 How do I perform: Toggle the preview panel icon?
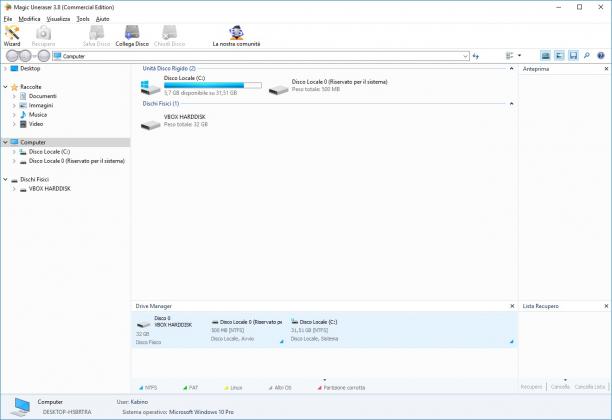pos(559,56)
